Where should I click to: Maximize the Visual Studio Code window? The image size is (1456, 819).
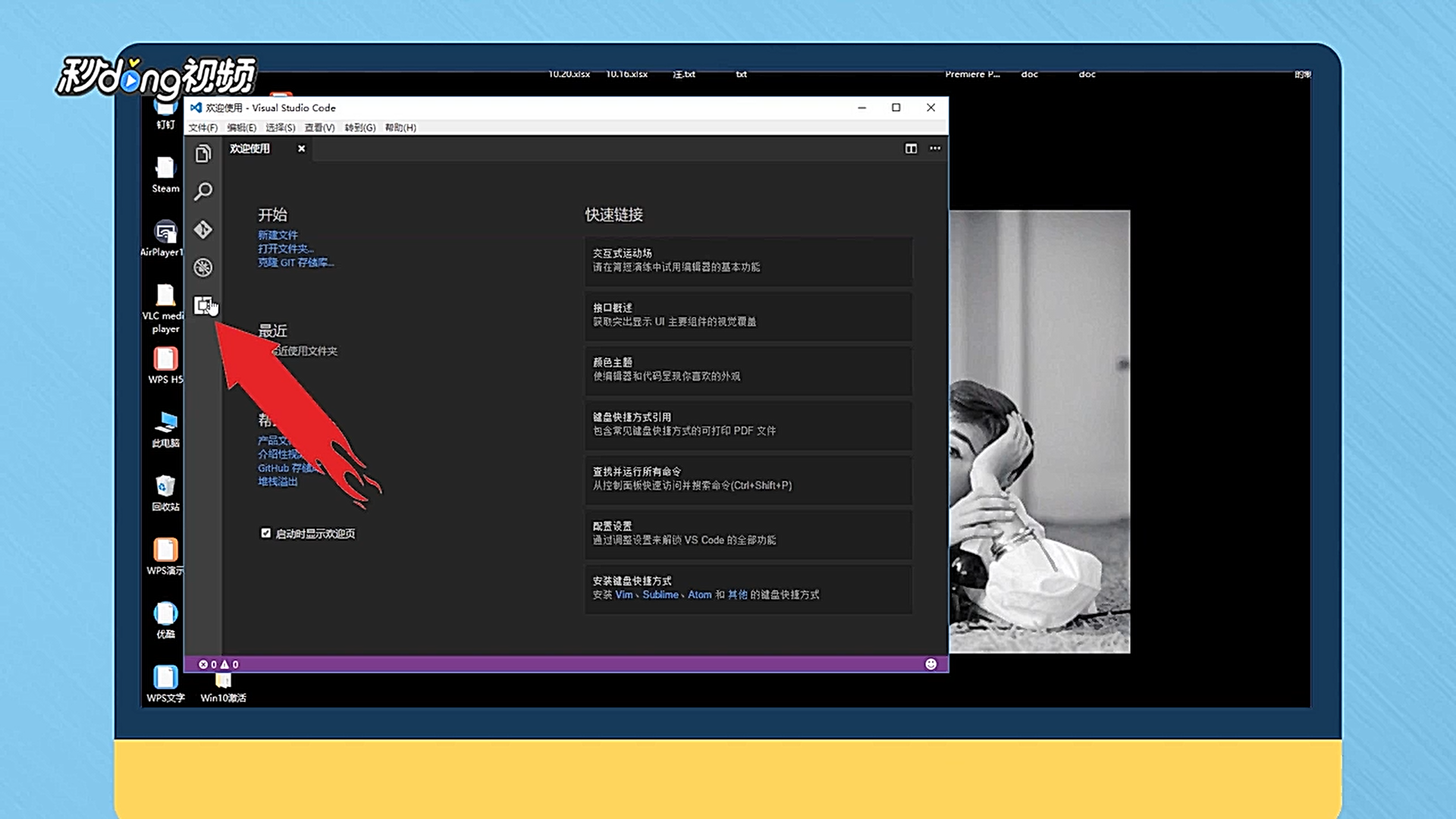[896, 108]
